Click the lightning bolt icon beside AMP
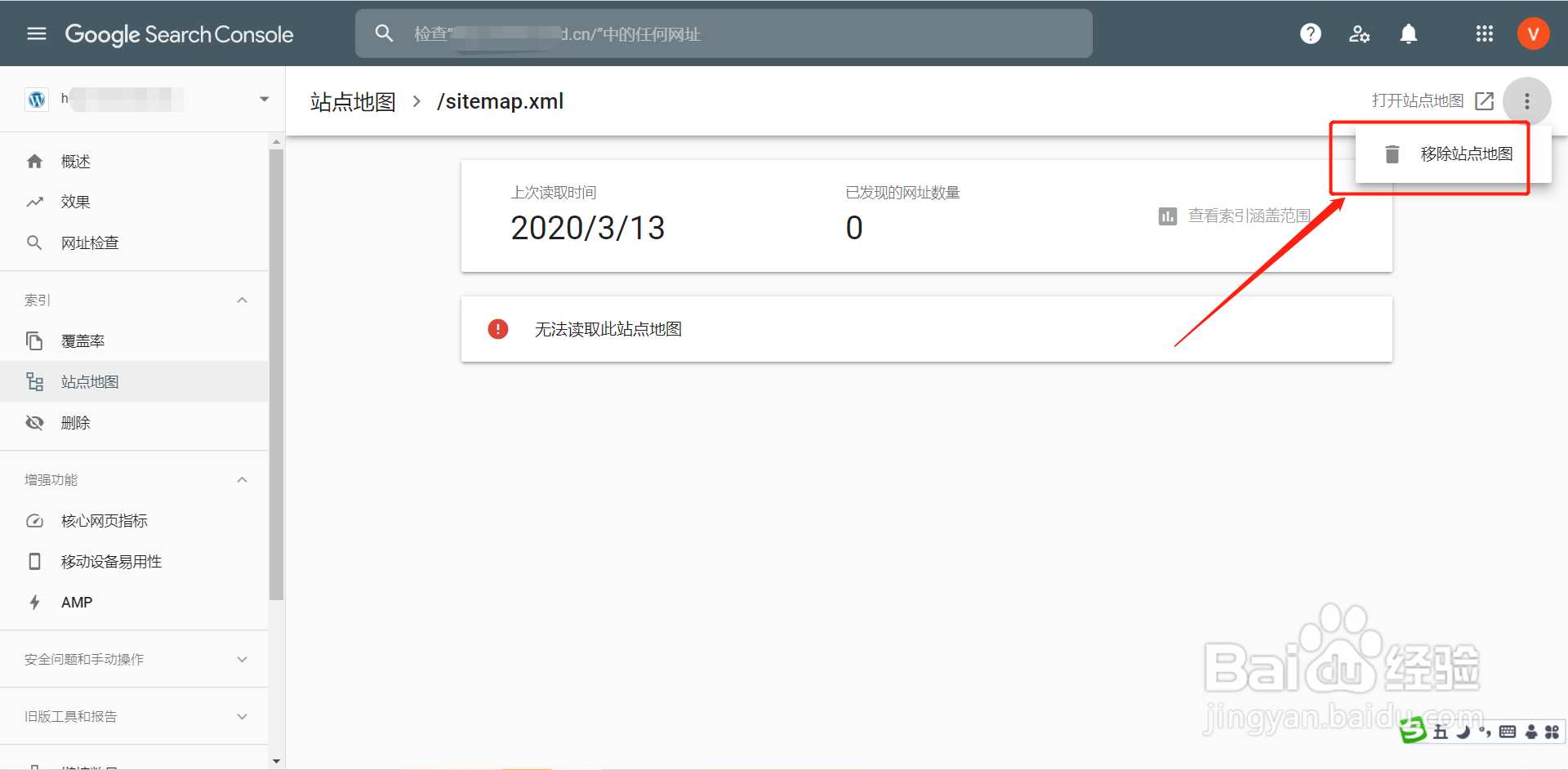 point(34,602)
